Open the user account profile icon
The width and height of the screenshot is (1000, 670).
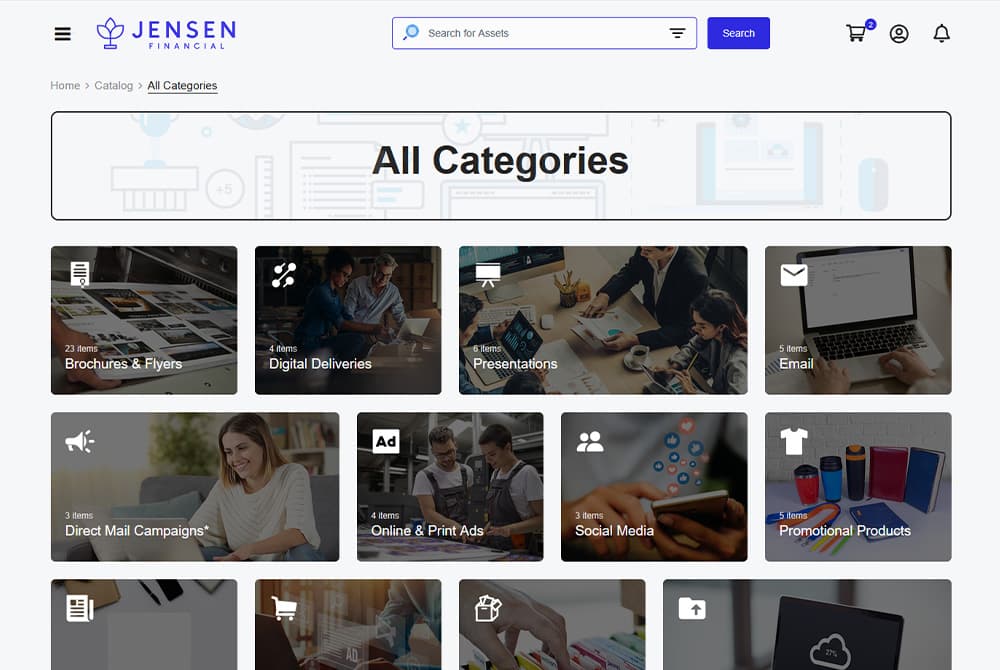899,34
